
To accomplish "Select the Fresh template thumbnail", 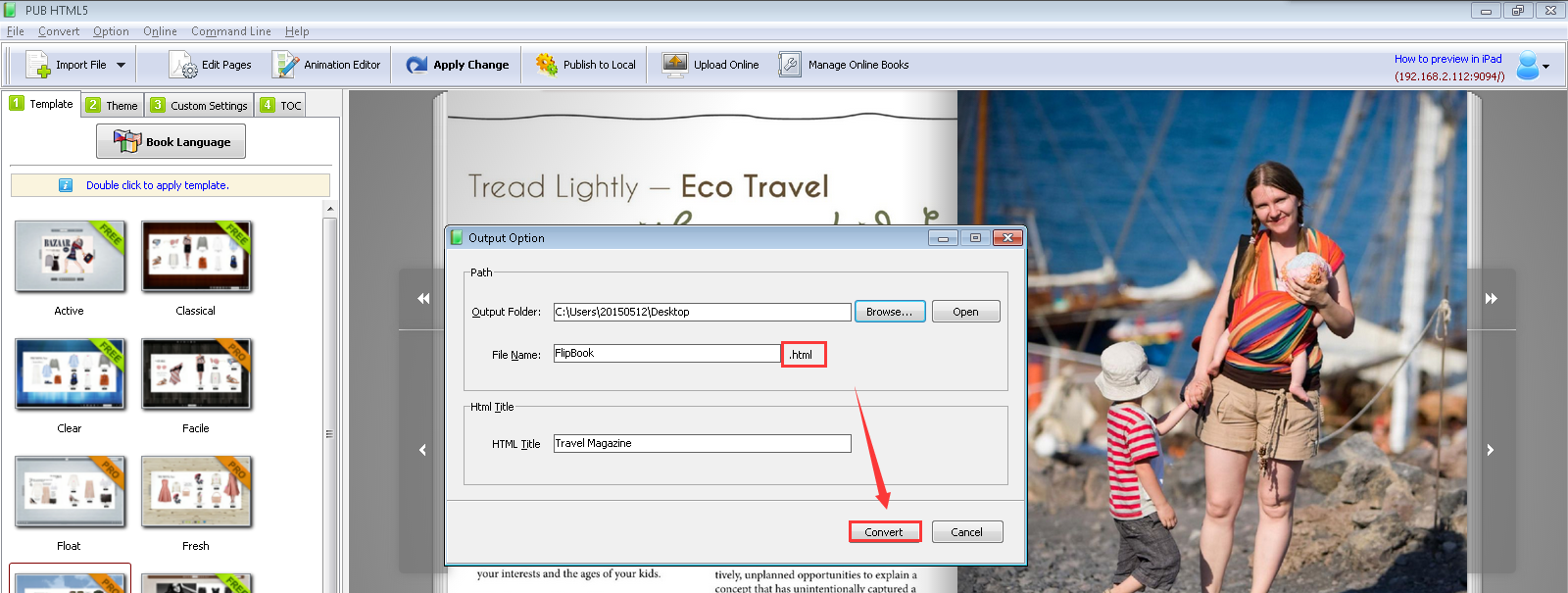I will (x=196, y=491).
